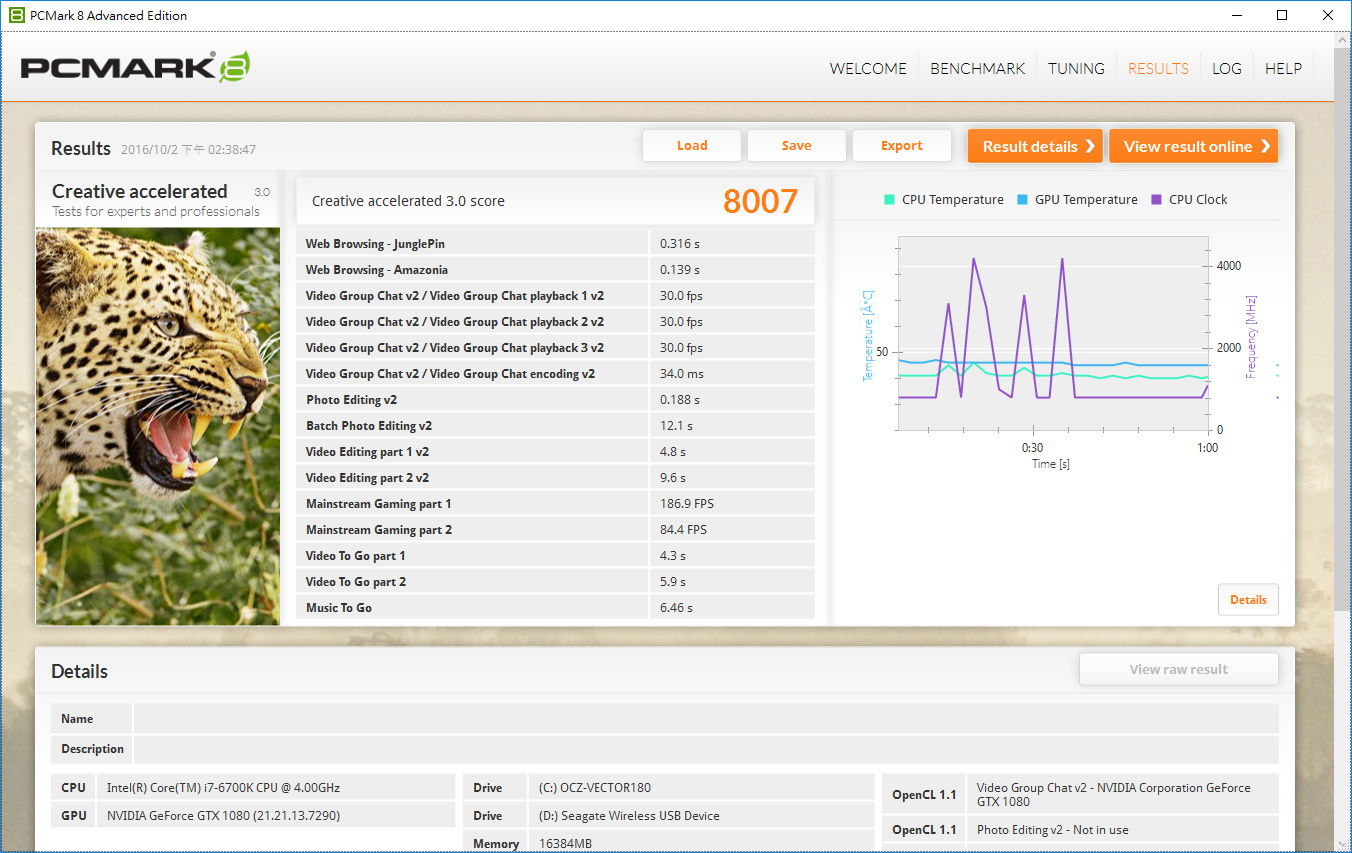Toggle CPU Clock legend entry

pyautogui.click(x=1189, y=199)
